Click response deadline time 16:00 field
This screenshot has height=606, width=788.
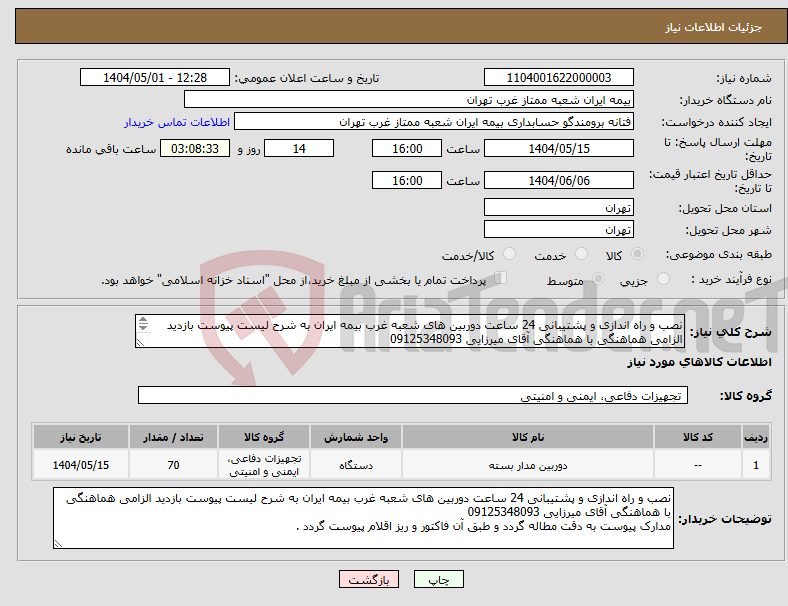pyautogui.click(x=407, y=148)
